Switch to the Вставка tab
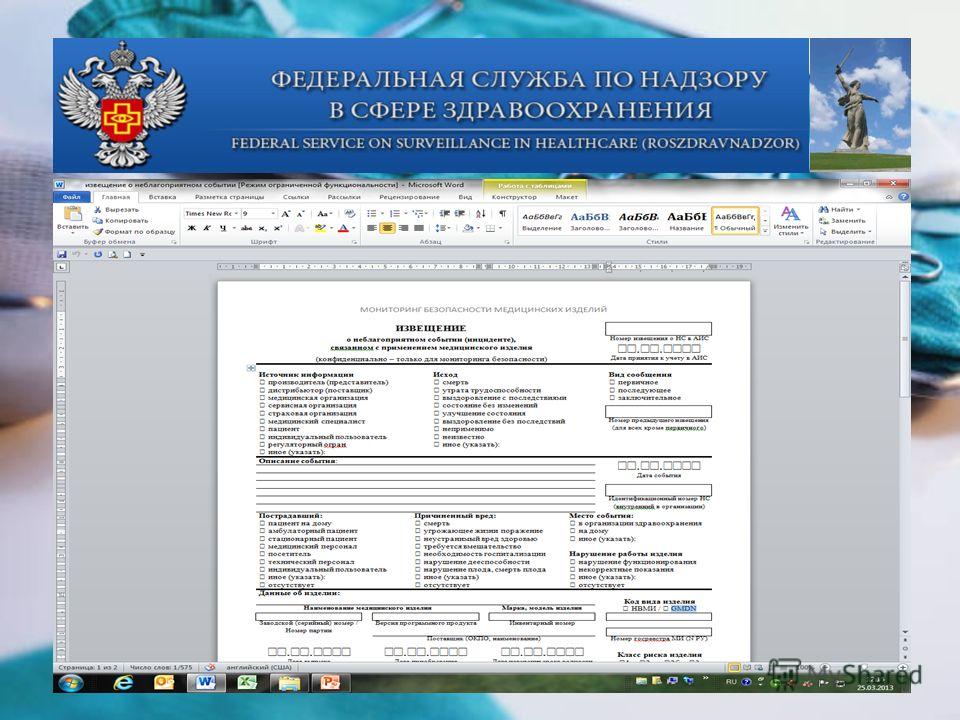 [162, 197]
